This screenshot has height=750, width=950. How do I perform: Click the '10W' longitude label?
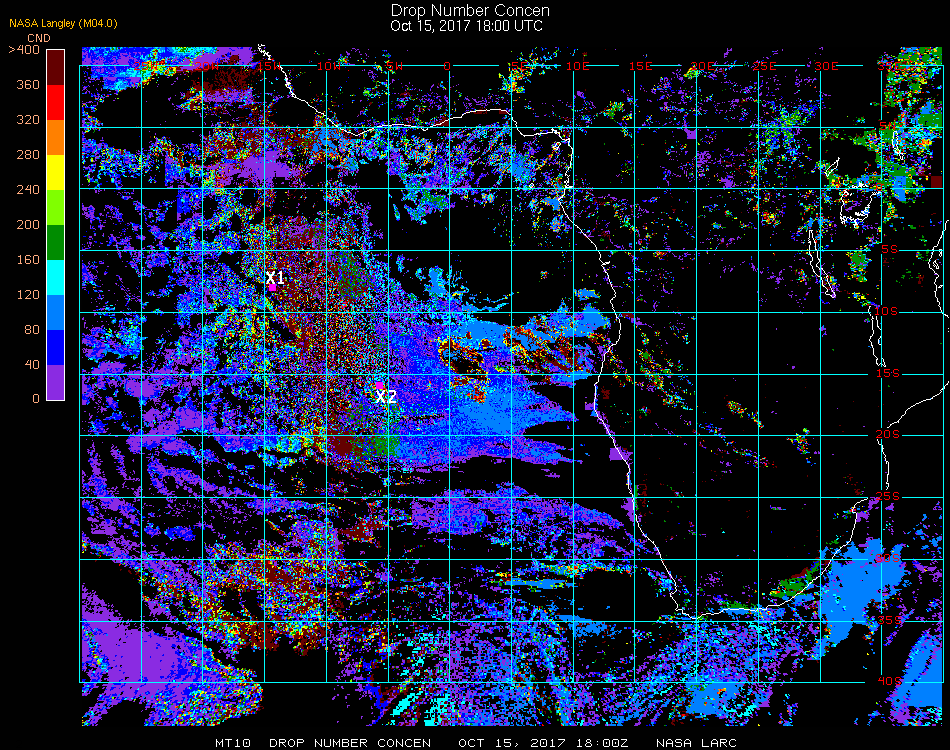(x=329, y=67)
